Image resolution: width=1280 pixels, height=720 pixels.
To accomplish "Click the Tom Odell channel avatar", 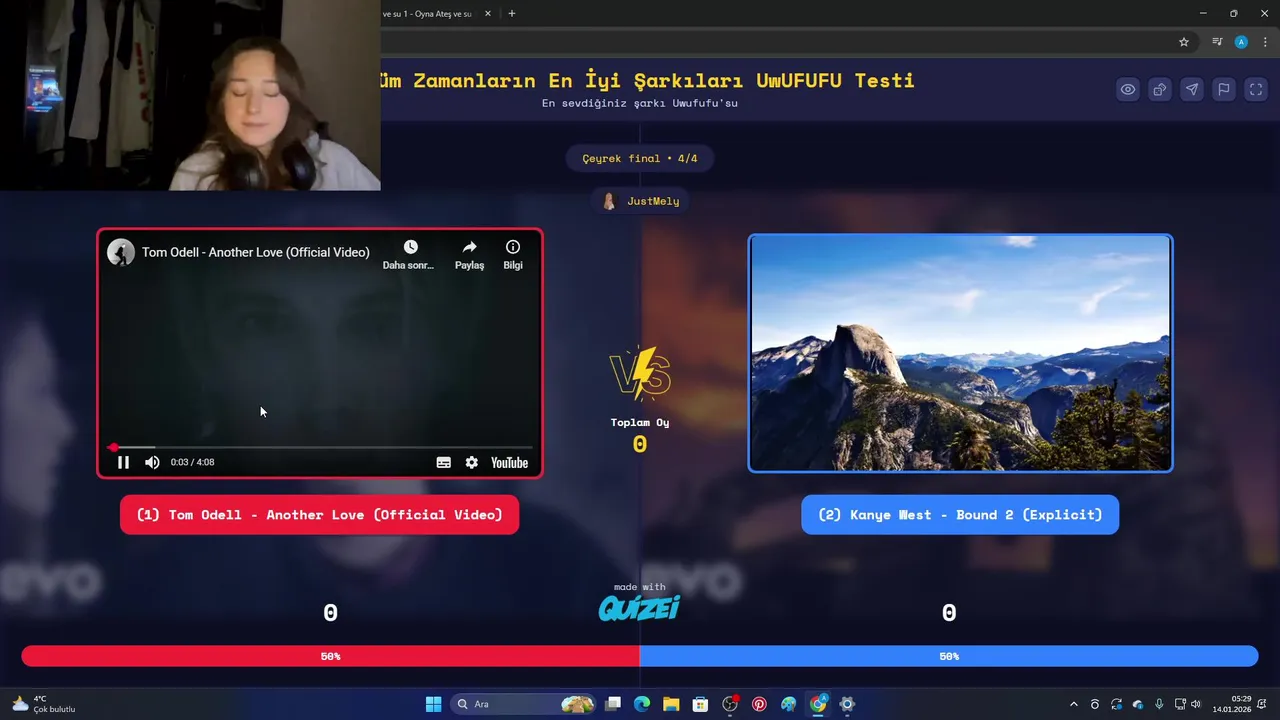I will pyautogui.click(x=121, y=252).
